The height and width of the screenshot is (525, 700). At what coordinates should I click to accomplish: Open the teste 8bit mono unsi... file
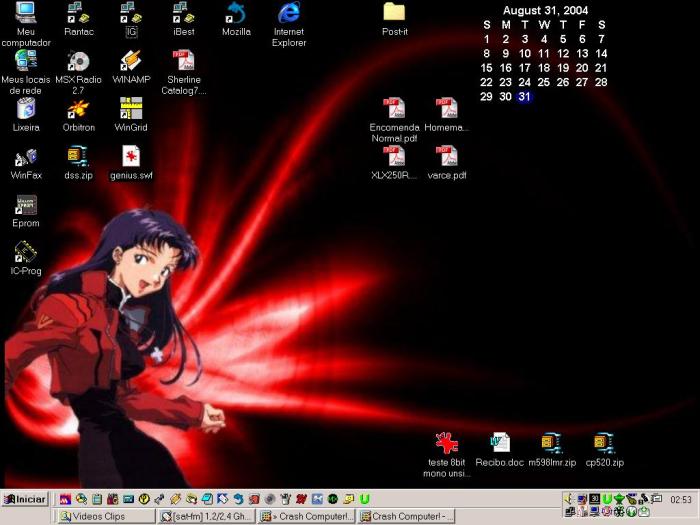click(446, 454)
